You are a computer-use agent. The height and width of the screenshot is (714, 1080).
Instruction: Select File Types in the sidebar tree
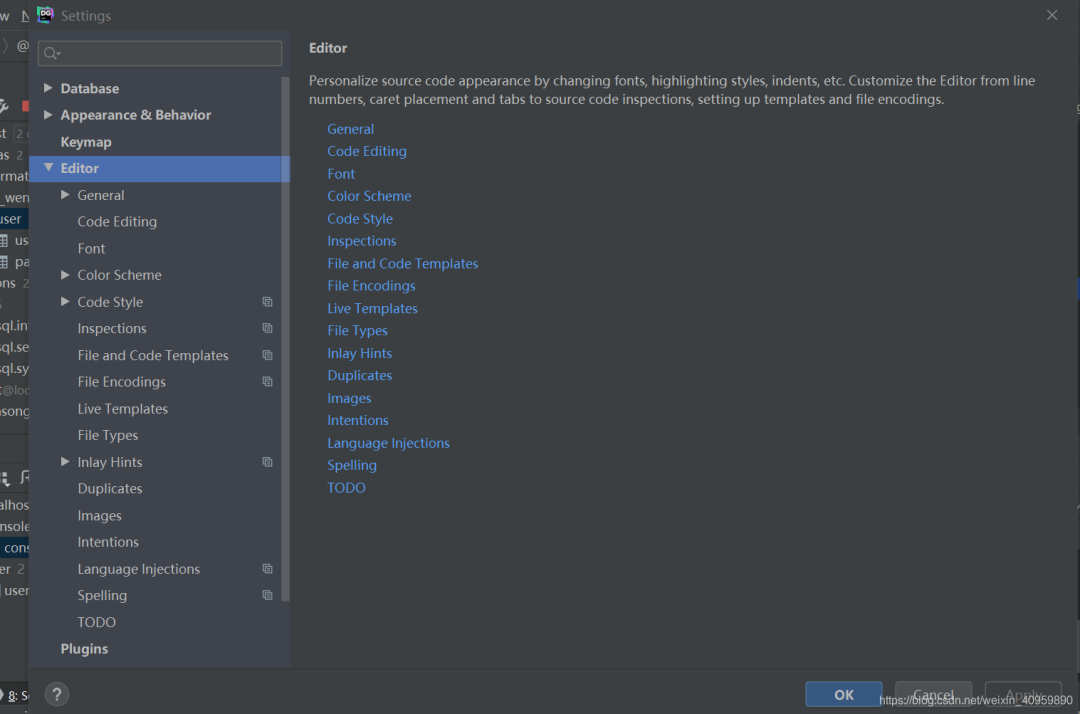[107, 435]
